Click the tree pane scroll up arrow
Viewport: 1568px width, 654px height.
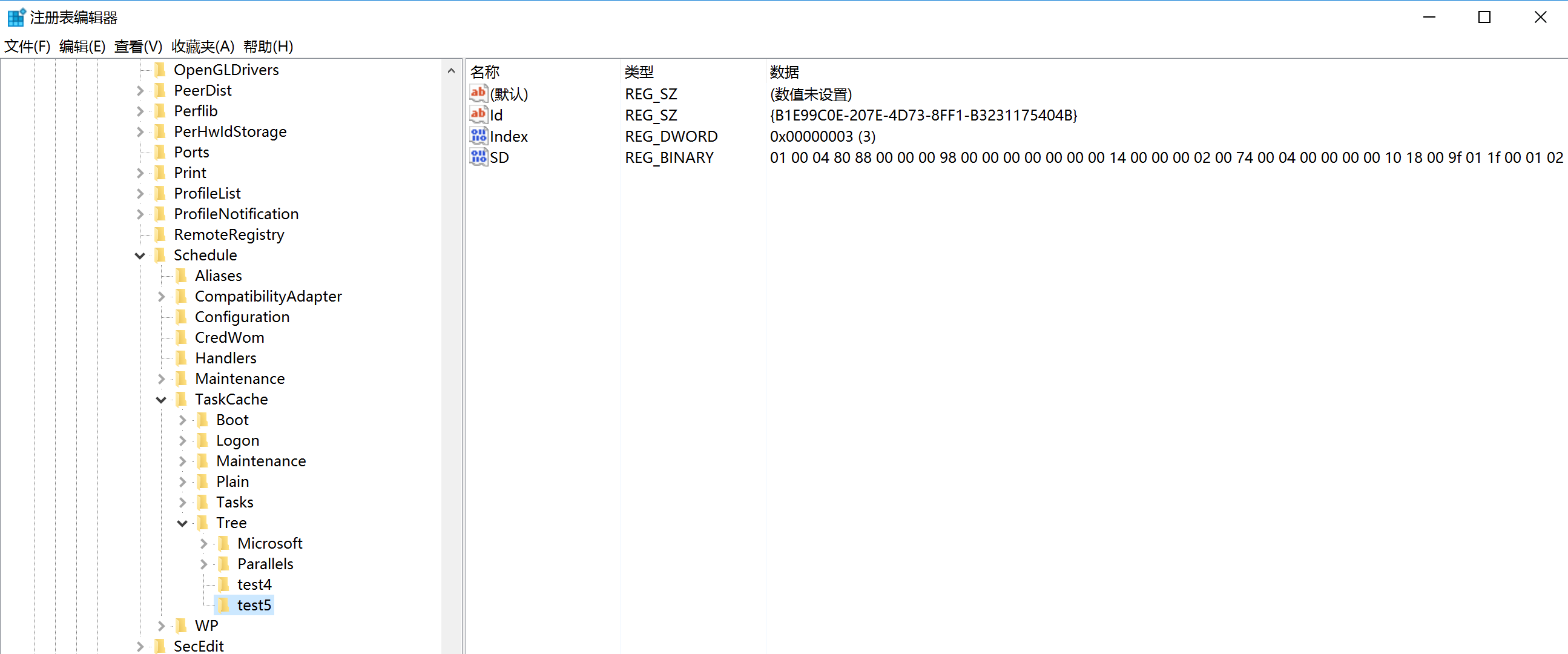(x=451, y=71)
